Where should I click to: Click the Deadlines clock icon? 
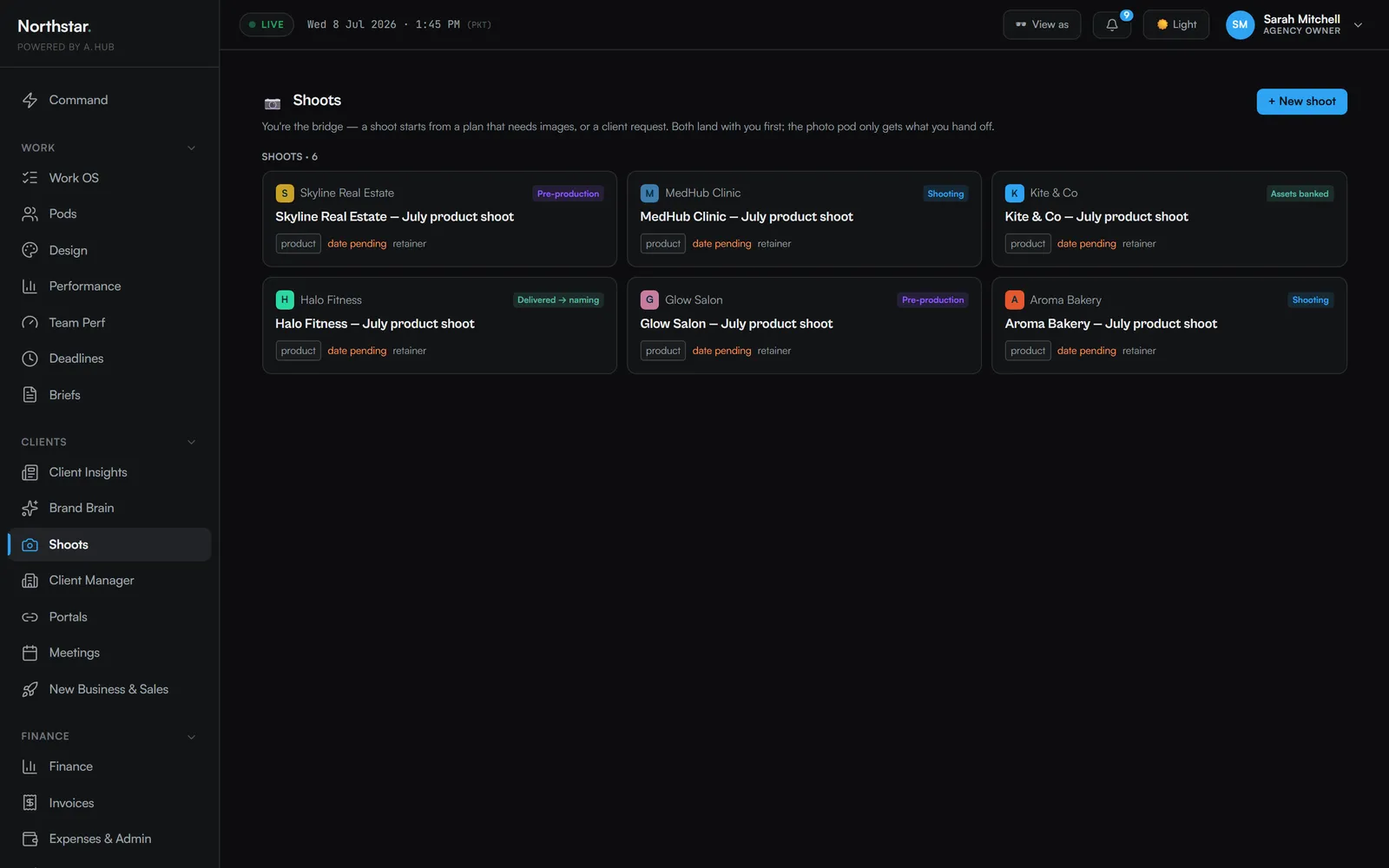(30, 358)
